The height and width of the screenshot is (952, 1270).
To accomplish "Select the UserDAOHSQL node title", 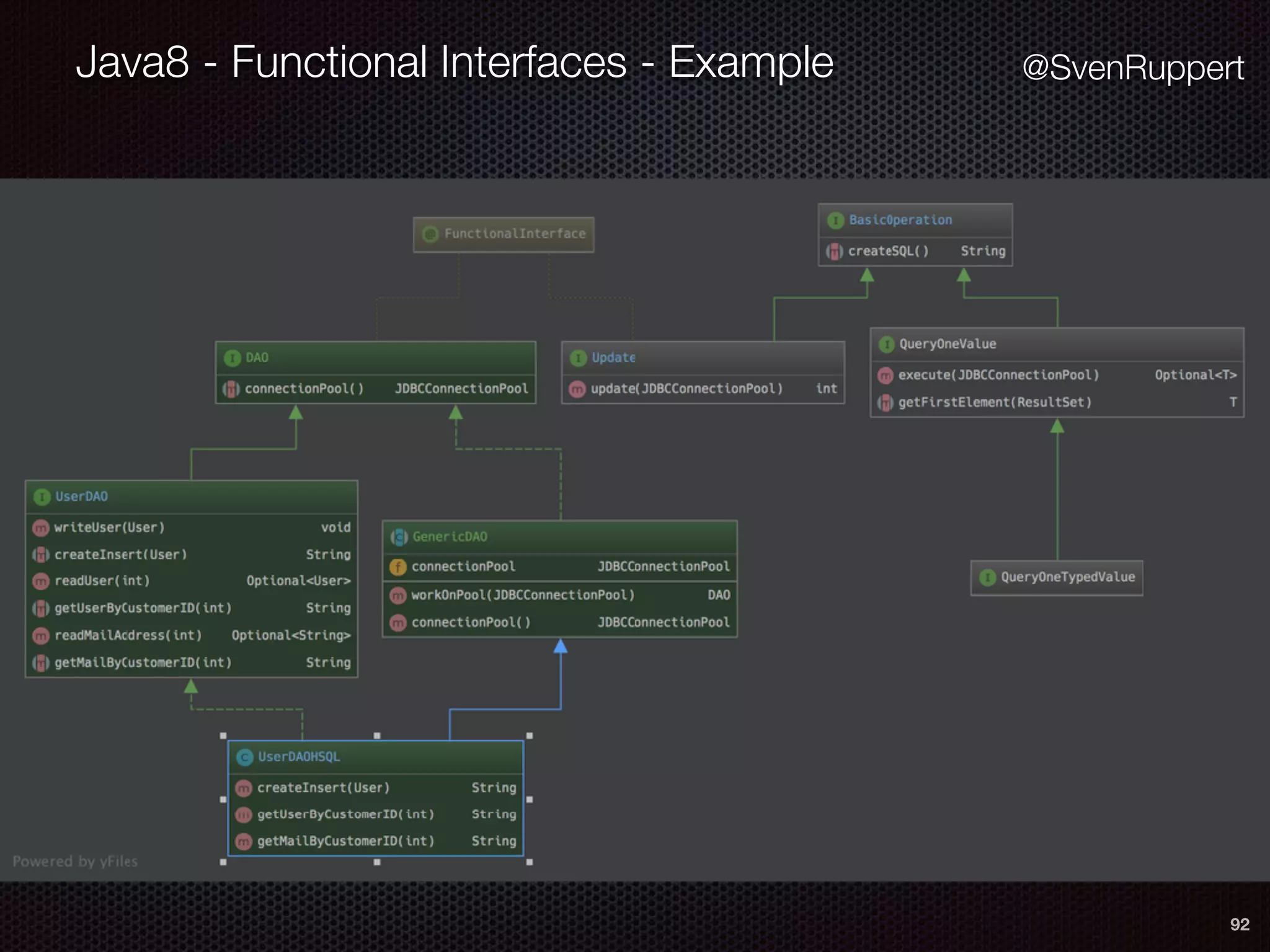I will (x=299, y=757).
